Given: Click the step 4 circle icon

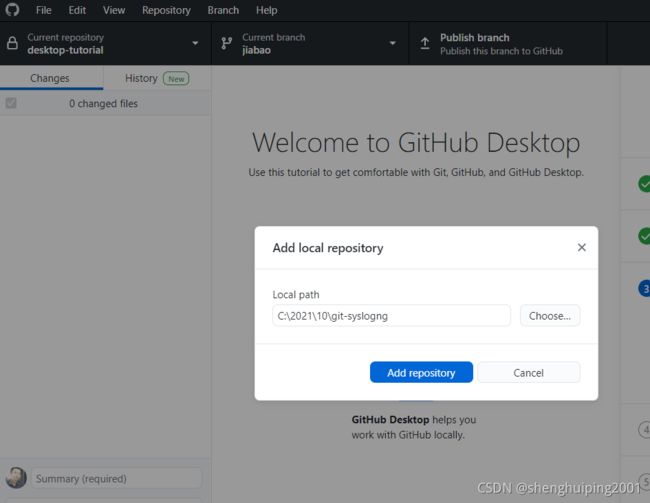Looking at the screenshot, I should click(x=645, y=430).
